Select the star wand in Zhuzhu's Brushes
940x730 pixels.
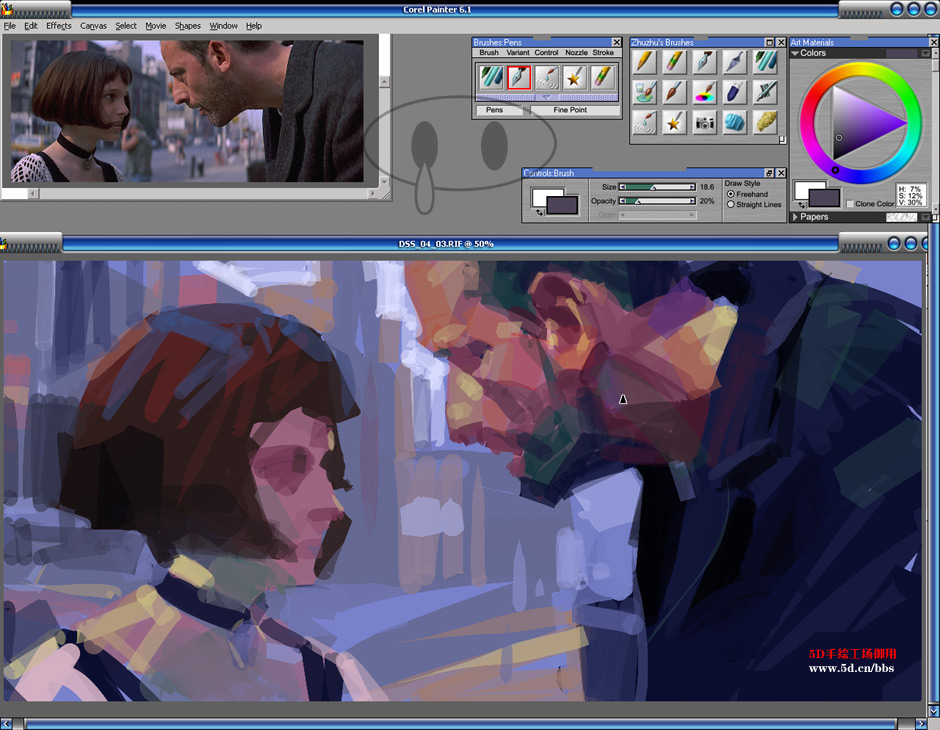pos(674,122)
